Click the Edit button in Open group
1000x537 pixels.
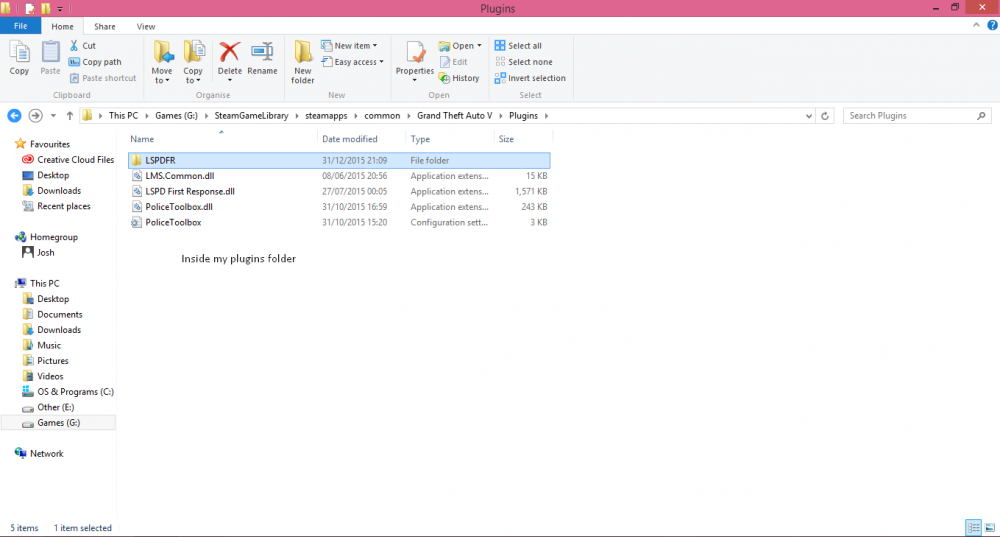pos(453,62)
